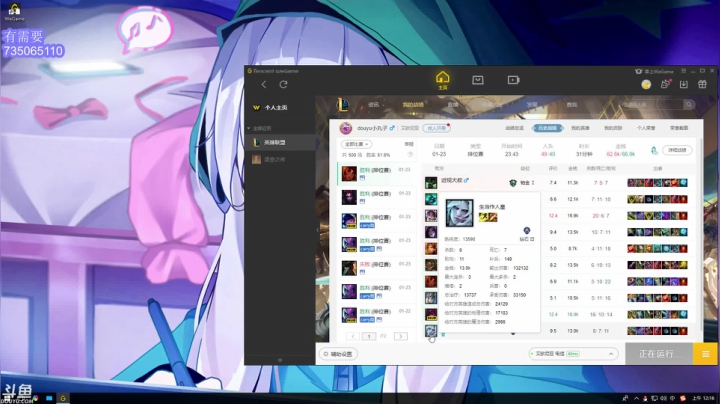This screenshot has width=720, height=404.
Task: Open the video/live icon in top bar
Action: (513, 80)
